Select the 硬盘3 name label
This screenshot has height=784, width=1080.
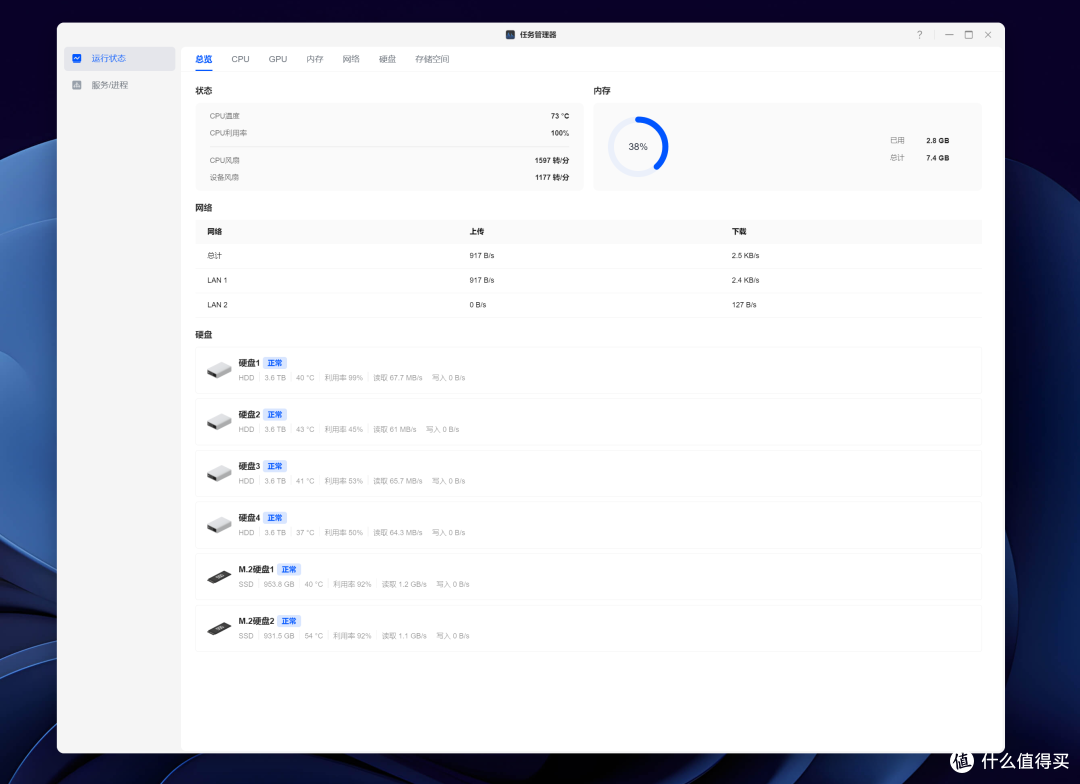(x=249, y=466)
